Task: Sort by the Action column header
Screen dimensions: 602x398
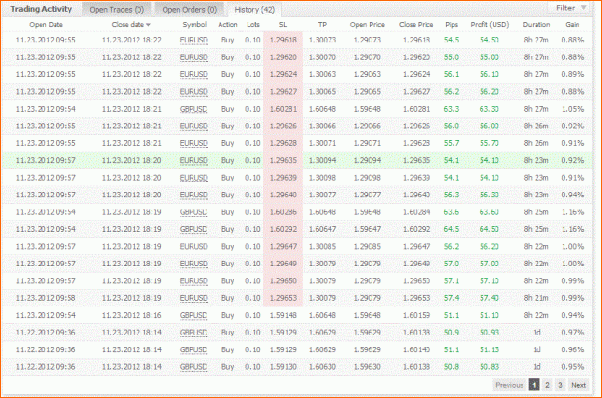Action: (228, 25)
